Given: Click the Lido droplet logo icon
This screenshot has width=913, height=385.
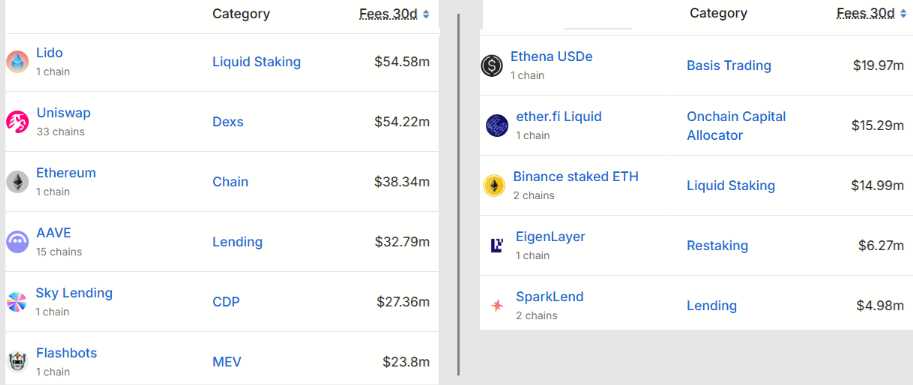Looking at the screenshot, I should [17, 62].
